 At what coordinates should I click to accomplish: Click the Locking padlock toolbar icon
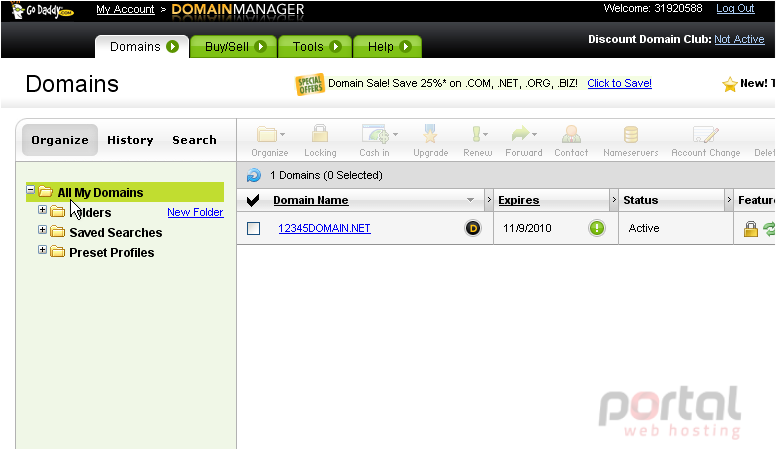[320, 134]
